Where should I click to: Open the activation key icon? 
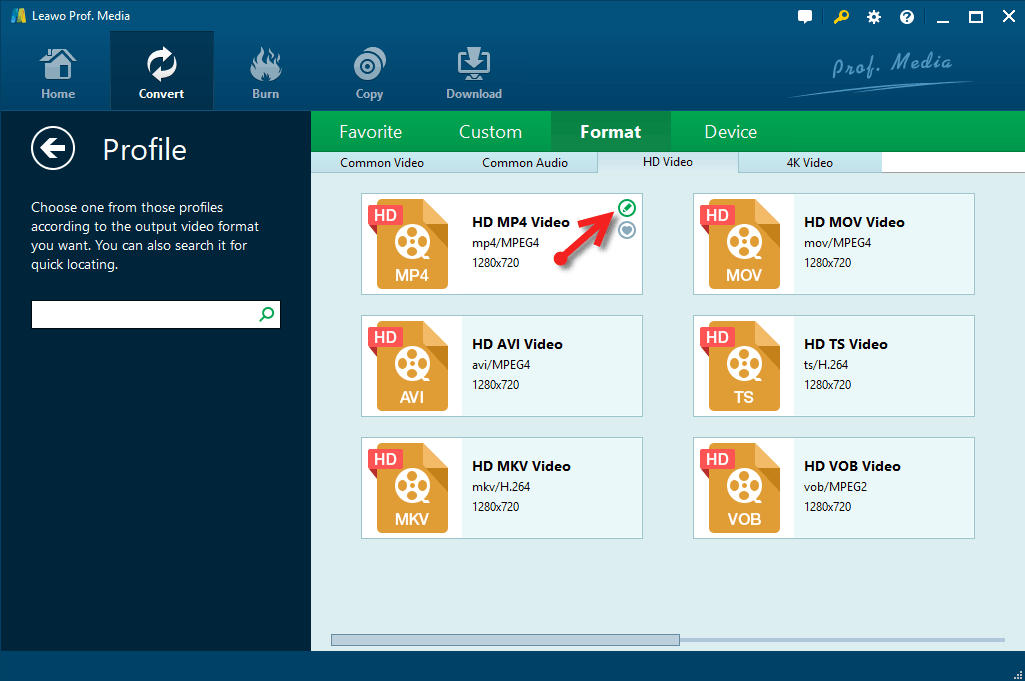(841, 17)
